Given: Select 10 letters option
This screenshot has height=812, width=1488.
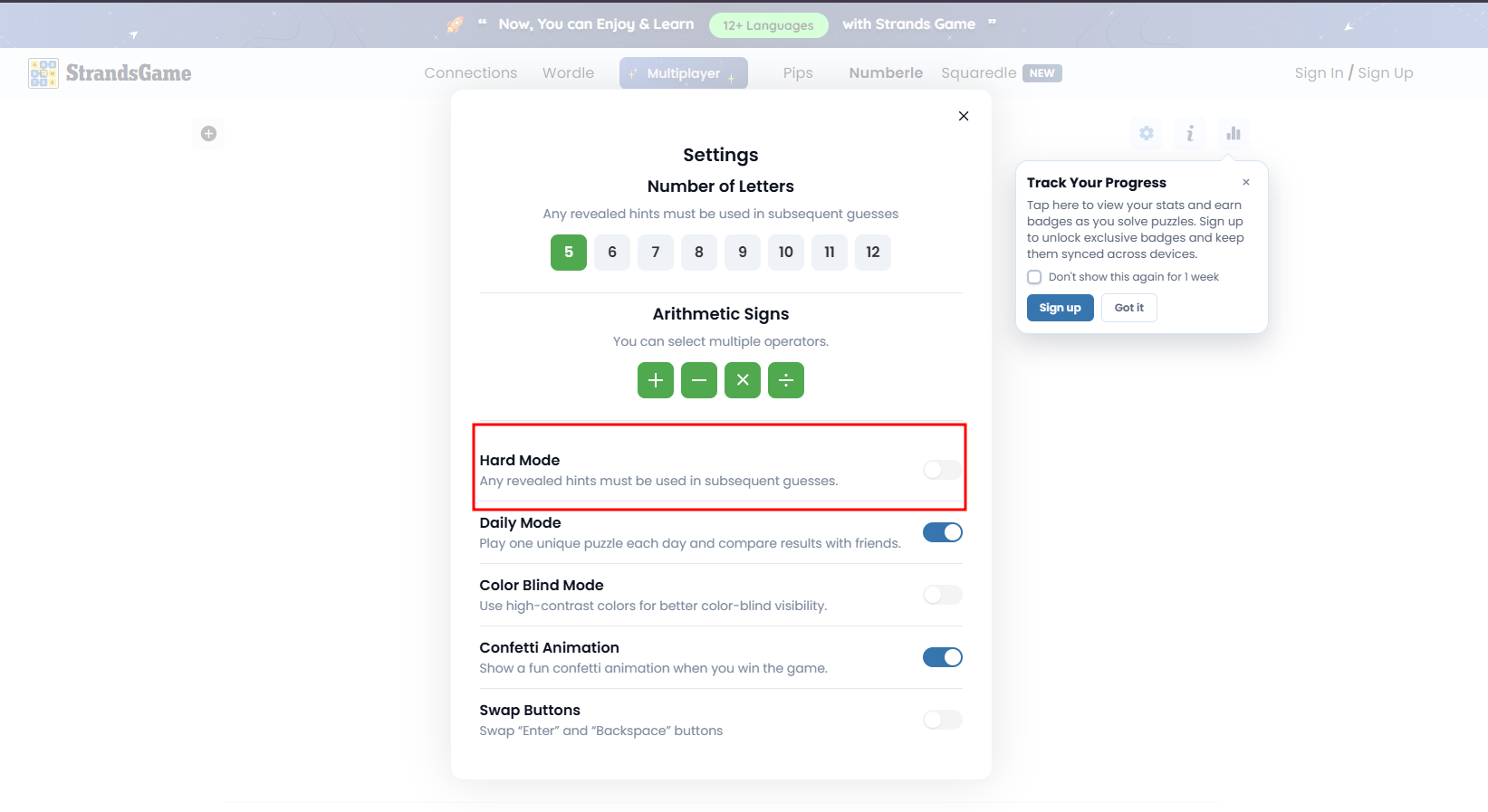Looking at the screenshot, I should (x=786, y=253).
